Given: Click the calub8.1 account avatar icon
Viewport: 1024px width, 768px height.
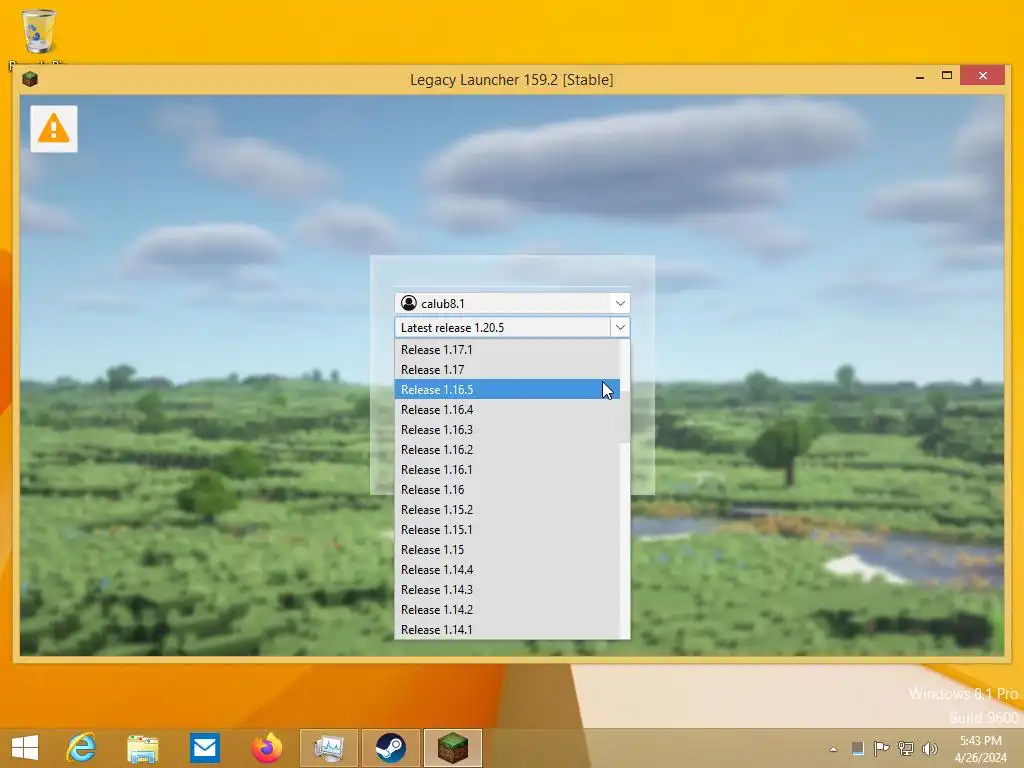Looking at the screenshot, I should tap(409, 303).
